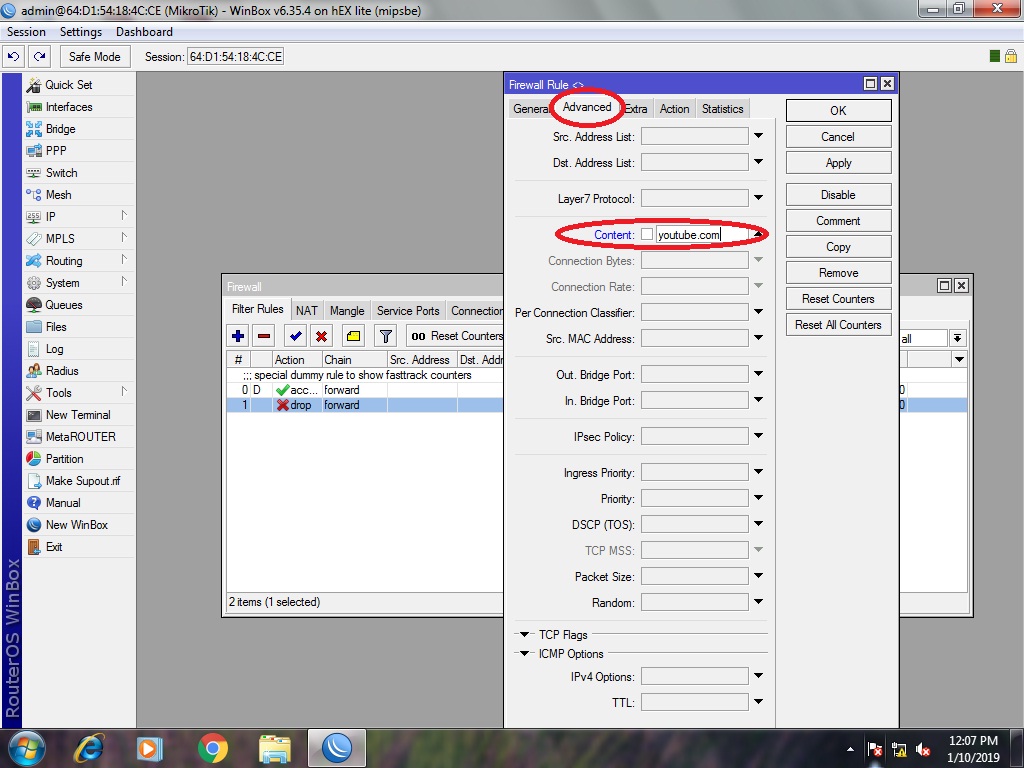1024x768 pixels.
Task: Expand the Per Connection Classifier arrow
Action: [758, 312]
